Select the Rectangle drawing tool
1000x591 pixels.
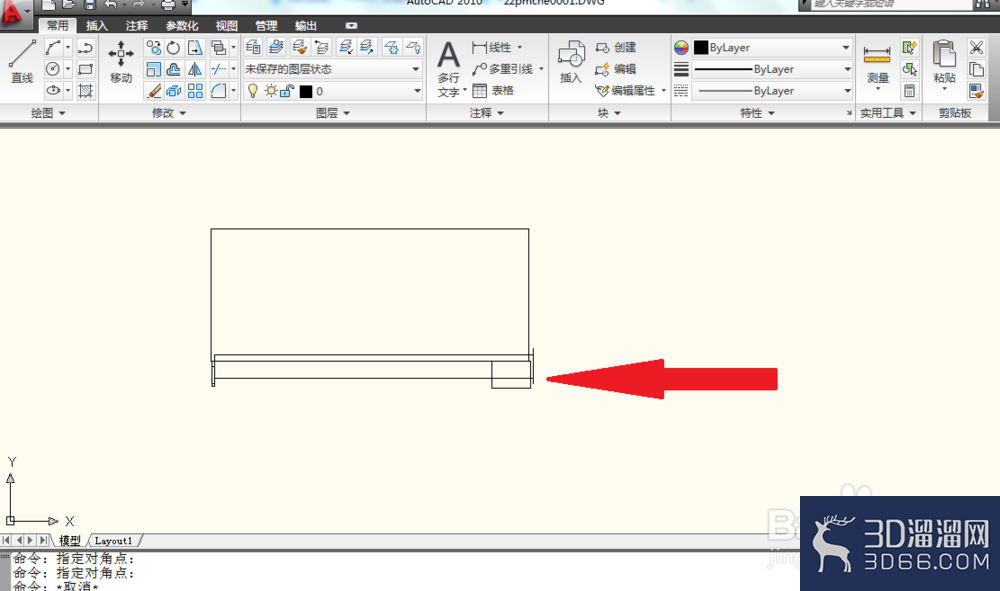point(85,69)
